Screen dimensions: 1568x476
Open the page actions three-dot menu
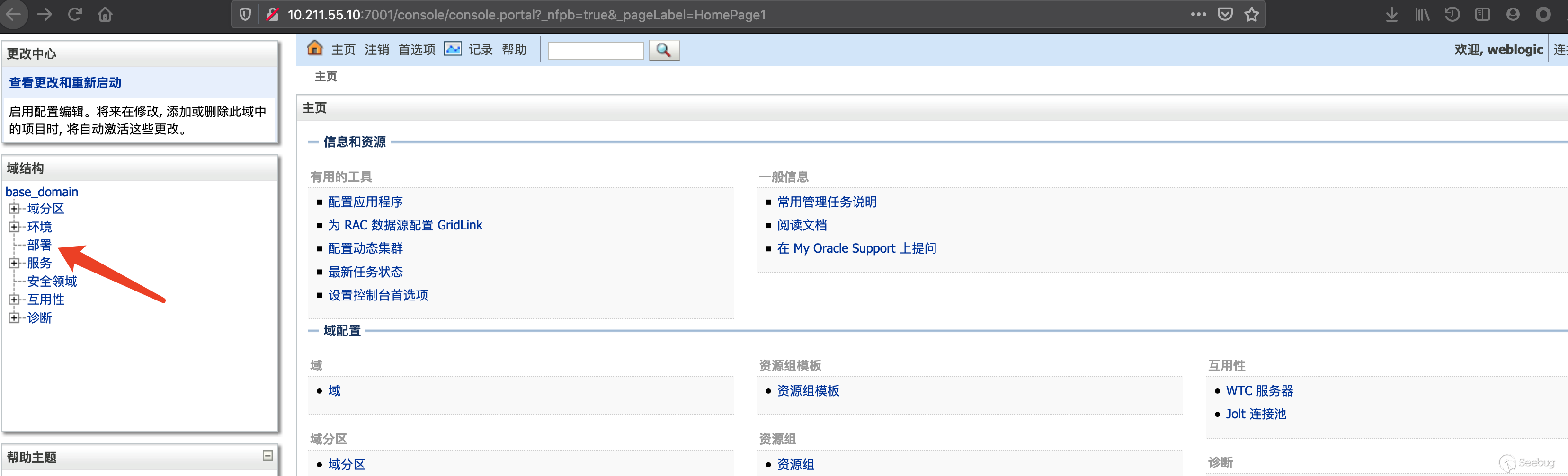1198,14
